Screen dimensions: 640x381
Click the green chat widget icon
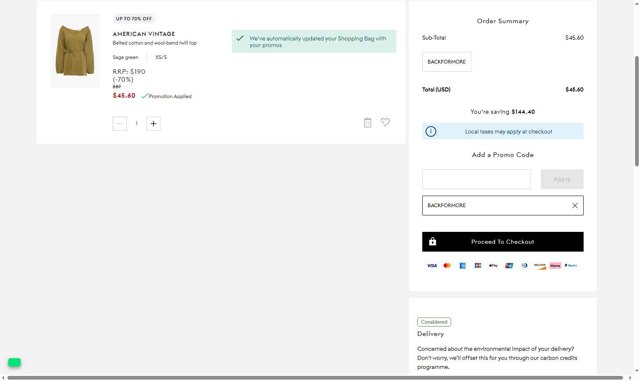14,362
